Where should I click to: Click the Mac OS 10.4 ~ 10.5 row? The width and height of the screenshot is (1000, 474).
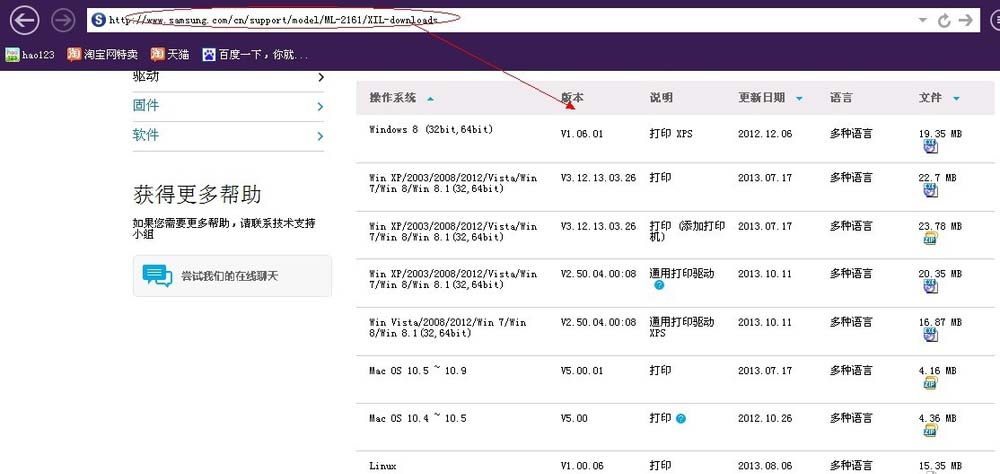(x=418, y=418)
